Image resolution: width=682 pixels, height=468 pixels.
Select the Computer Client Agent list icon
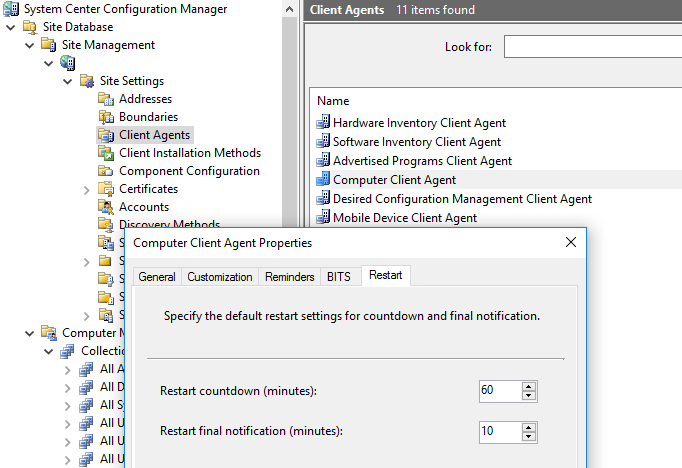(323, 179)
